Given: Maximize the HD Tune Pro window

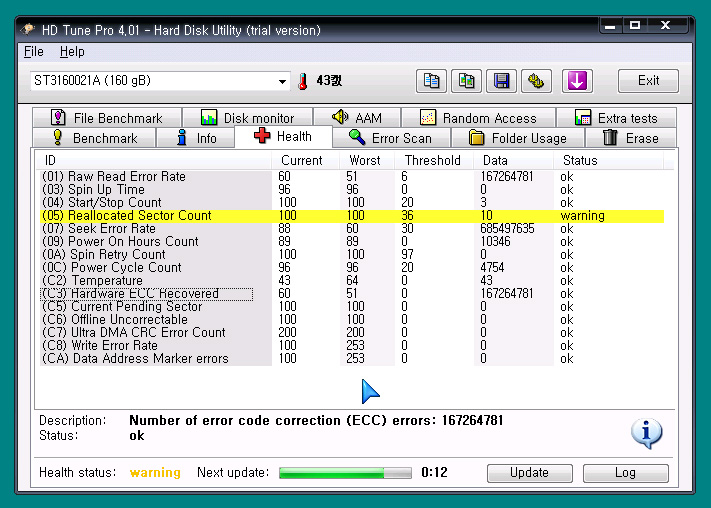Looking at the screenshot, I should click(x=635, y=26).
